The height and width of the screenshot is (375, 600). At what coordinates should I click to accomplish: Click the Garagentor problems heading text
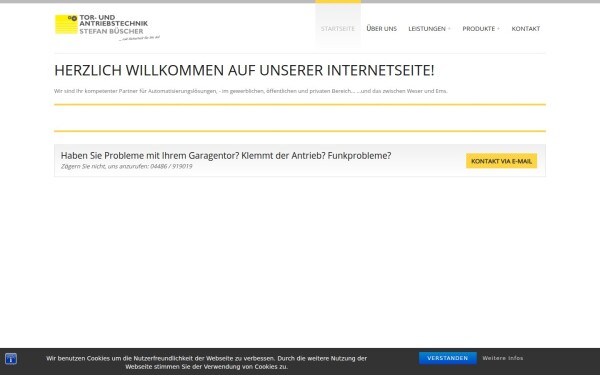click(x=226, y=156)
